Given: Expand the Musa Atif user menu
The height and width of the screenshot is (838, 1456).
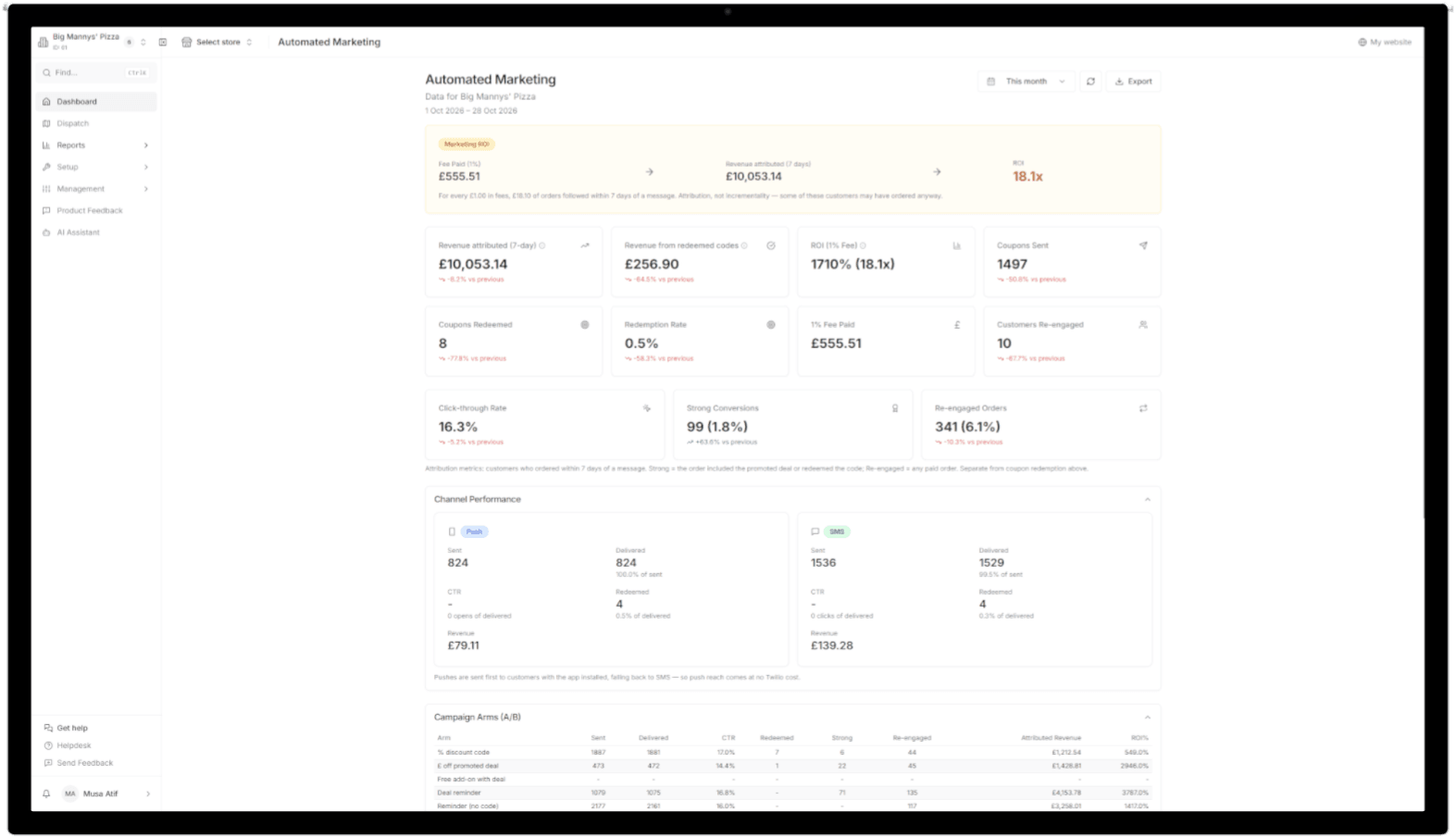Looking at the screenshot, I should pos(148,794).
